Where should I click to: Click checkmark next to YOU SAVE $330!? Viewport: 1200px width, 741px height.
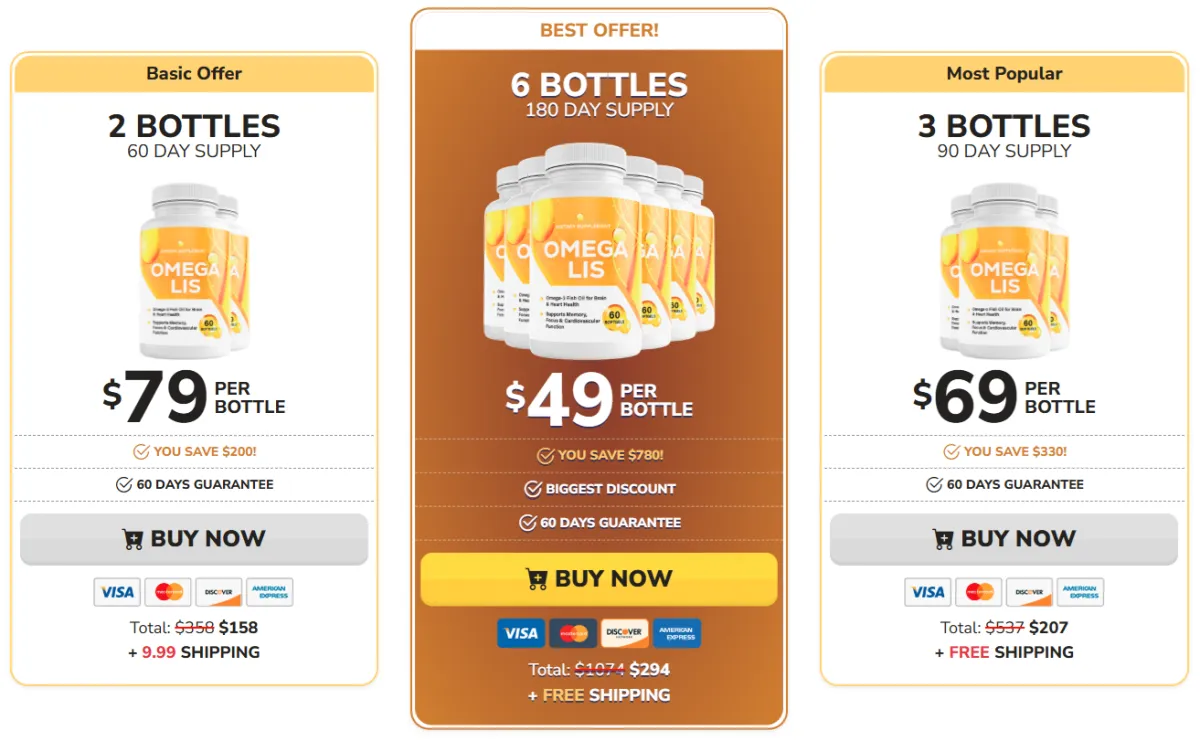tap(951, 452)
